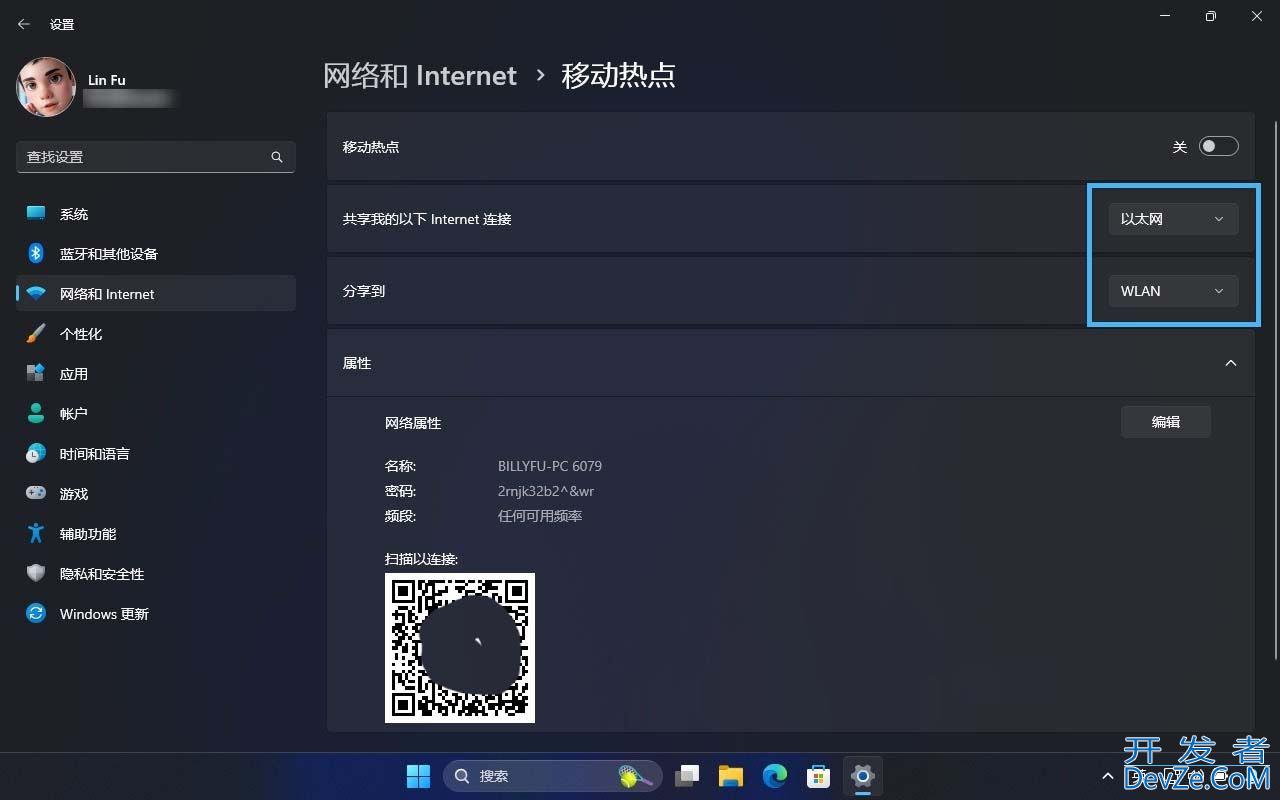Launch Microsoft Edge from the taskbar

775,776
